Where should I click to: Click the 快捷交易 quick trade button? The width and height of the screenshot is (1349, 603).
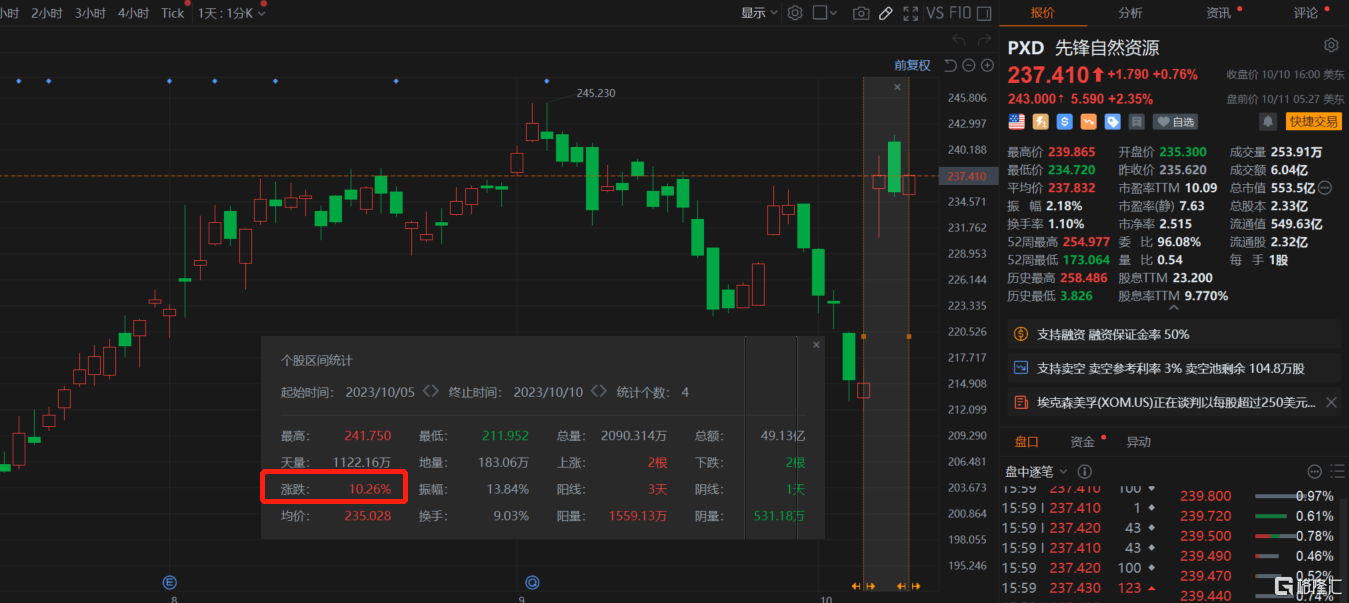(1314, 122)
